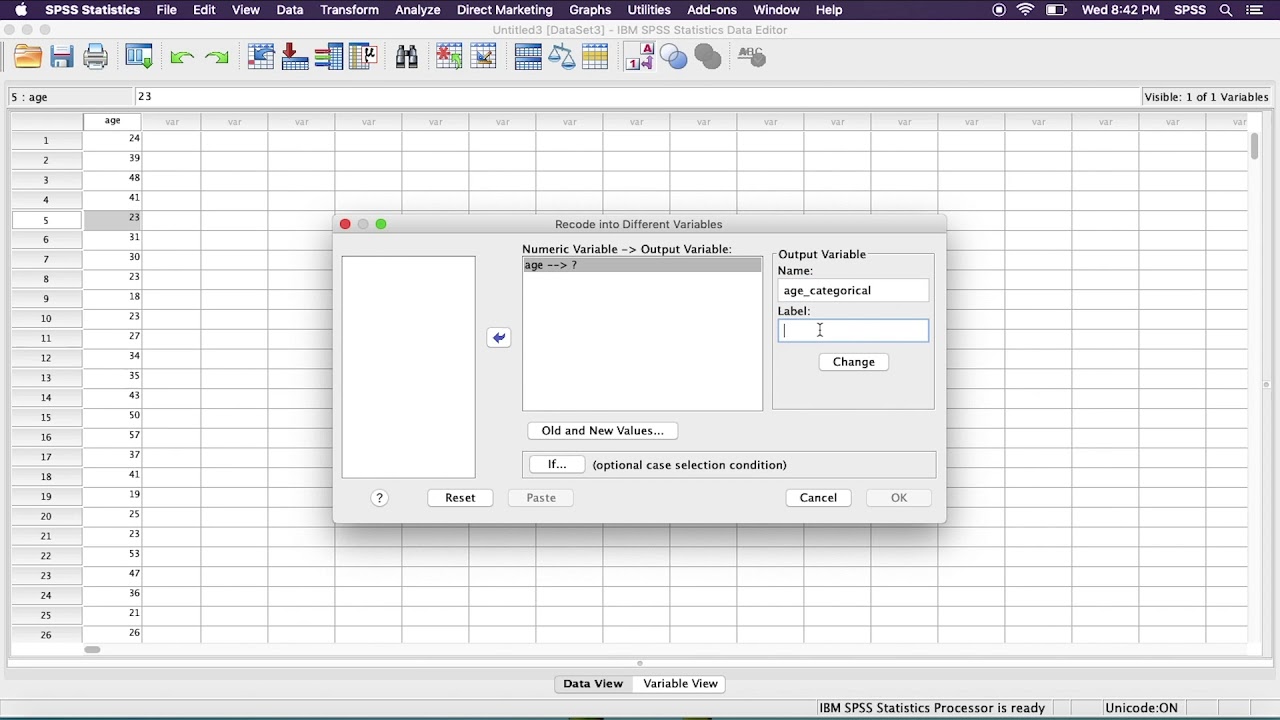Click the output variable Name field

[x=853, y=291]
